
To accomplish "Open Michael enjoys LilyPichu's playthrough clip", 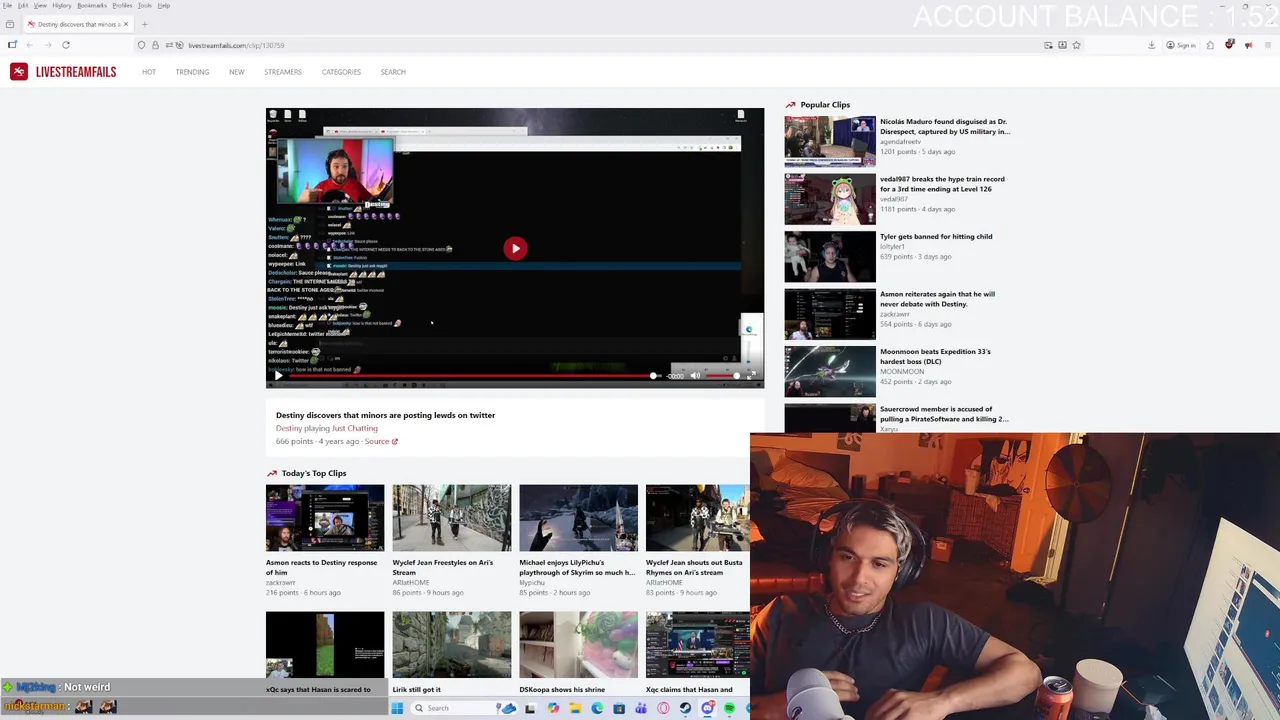I will click(577, 567).
